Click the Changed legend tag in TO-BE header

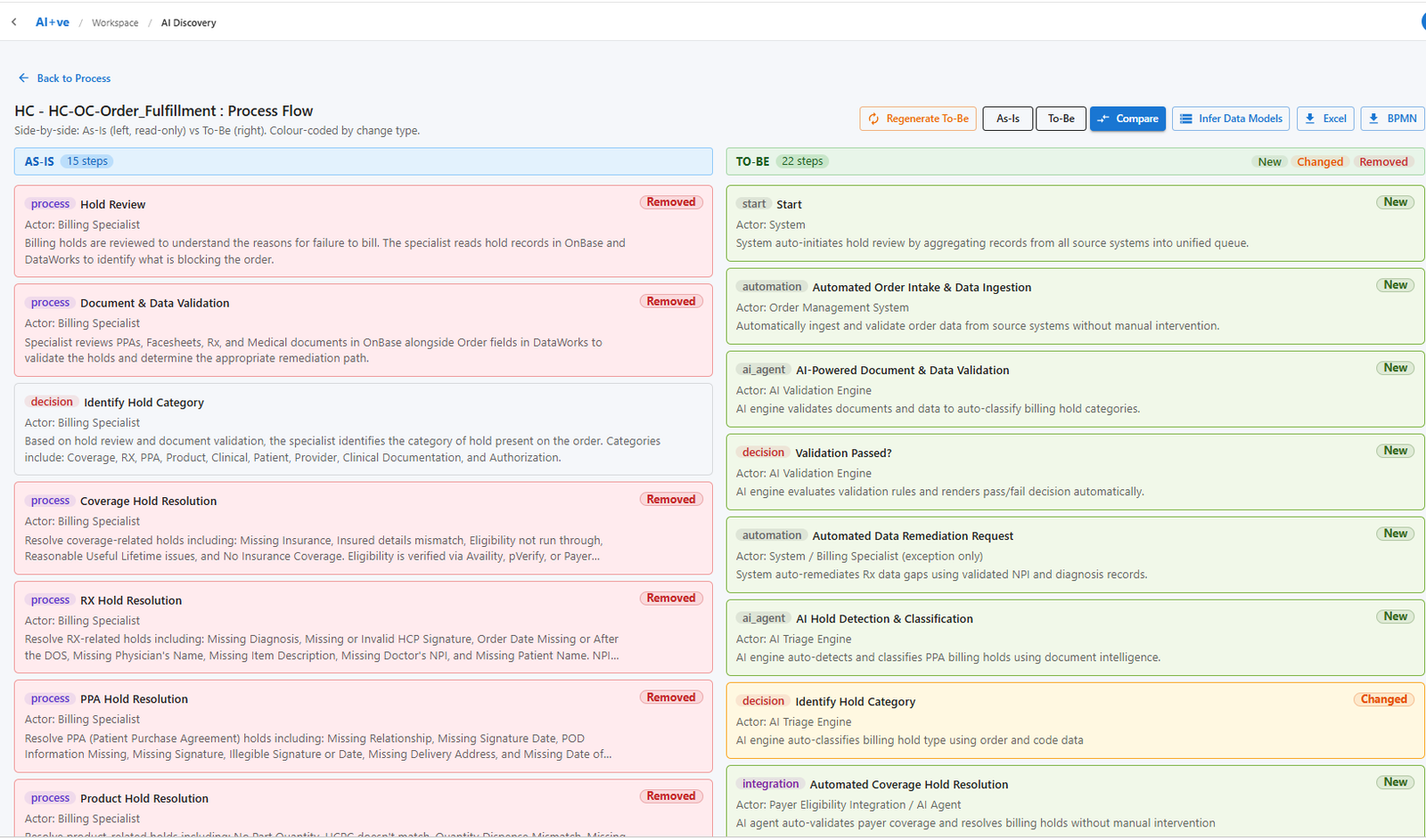(x=1320, y=162)
